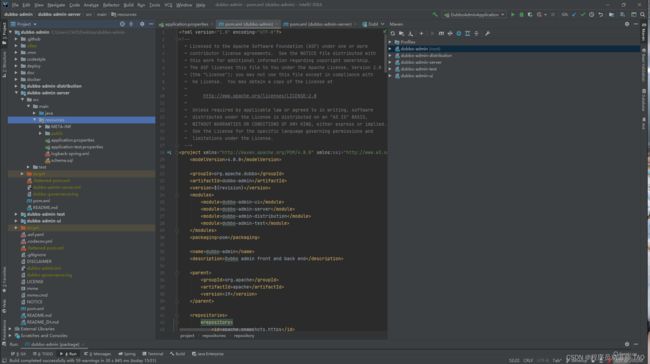The image size is (650, 364).
Task: Hide the Project tool window
Action: click(151, 24)
